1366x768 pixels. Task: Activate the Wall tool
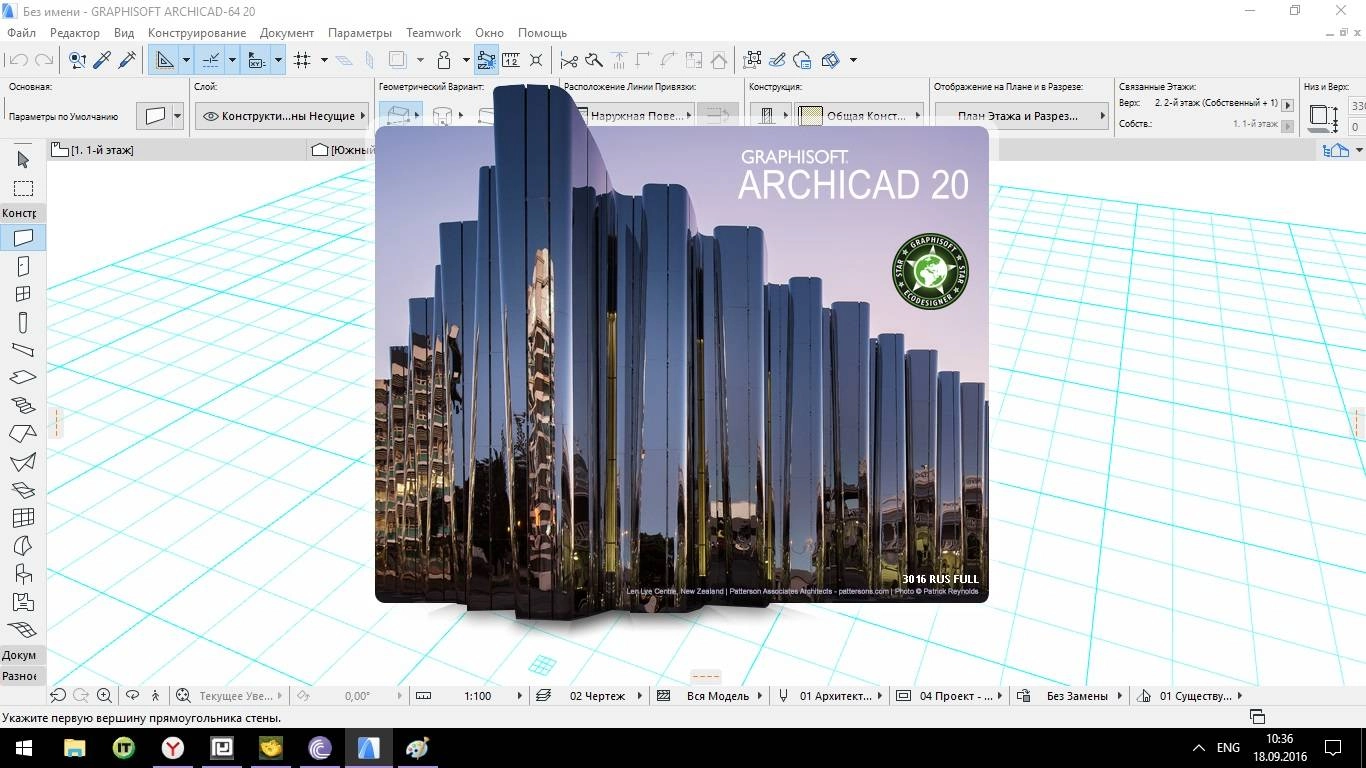tap(23, 238)
